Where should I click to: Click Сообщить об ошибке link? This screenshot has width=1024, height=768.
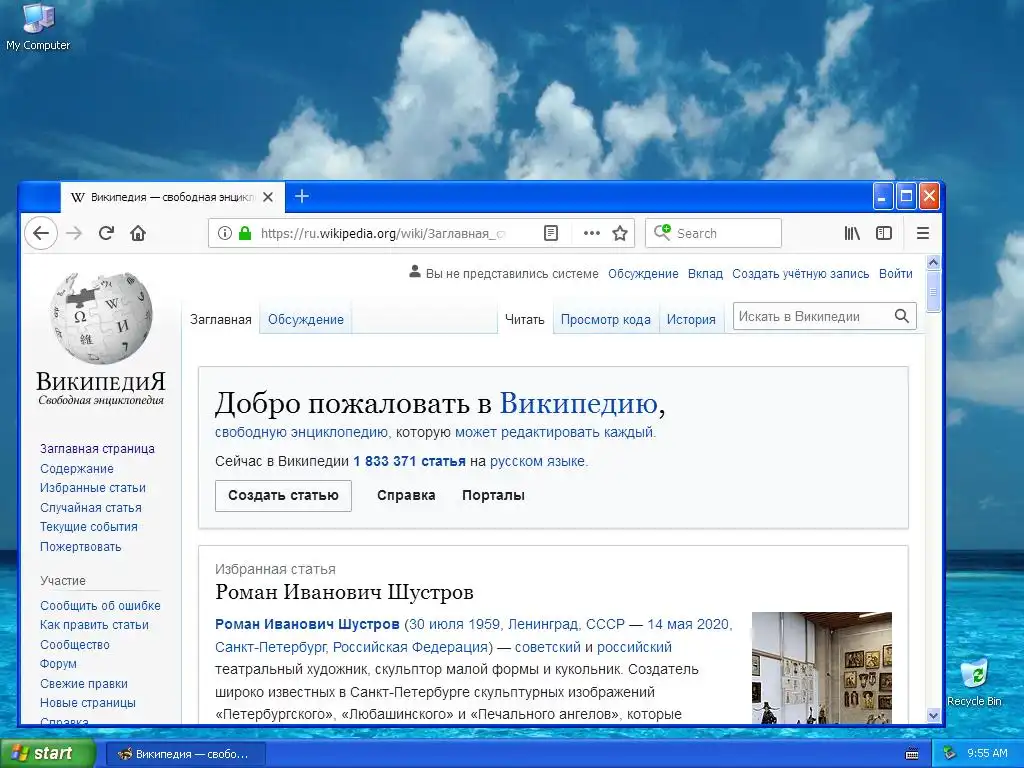coord(100,605)
